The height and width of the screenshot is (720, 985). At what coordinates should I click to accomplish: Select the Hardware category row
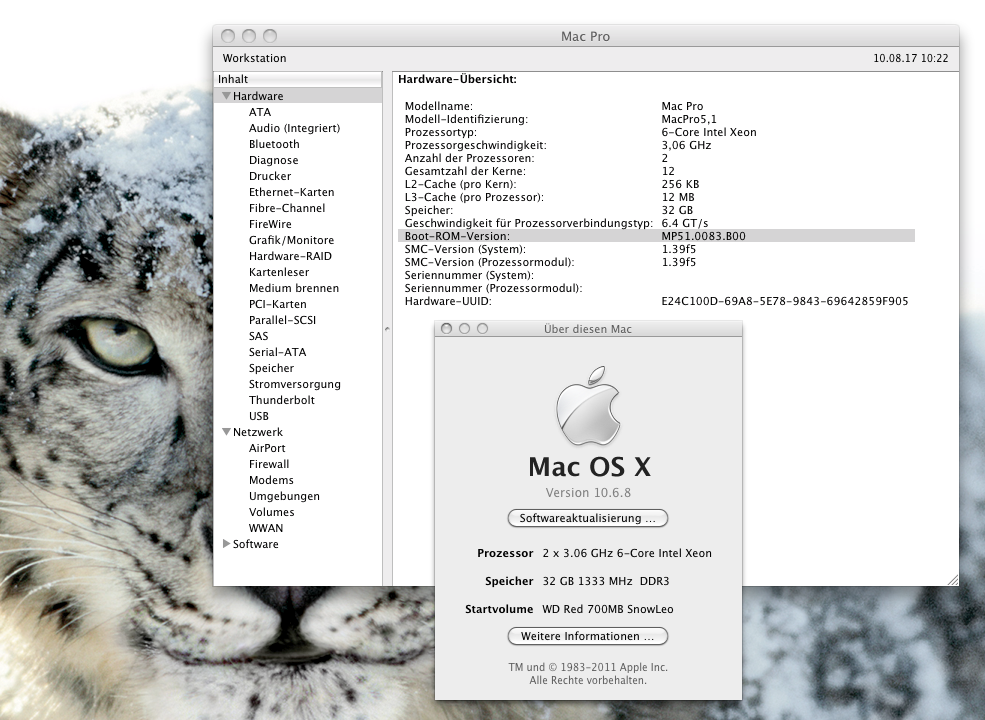tap(298, 96)
